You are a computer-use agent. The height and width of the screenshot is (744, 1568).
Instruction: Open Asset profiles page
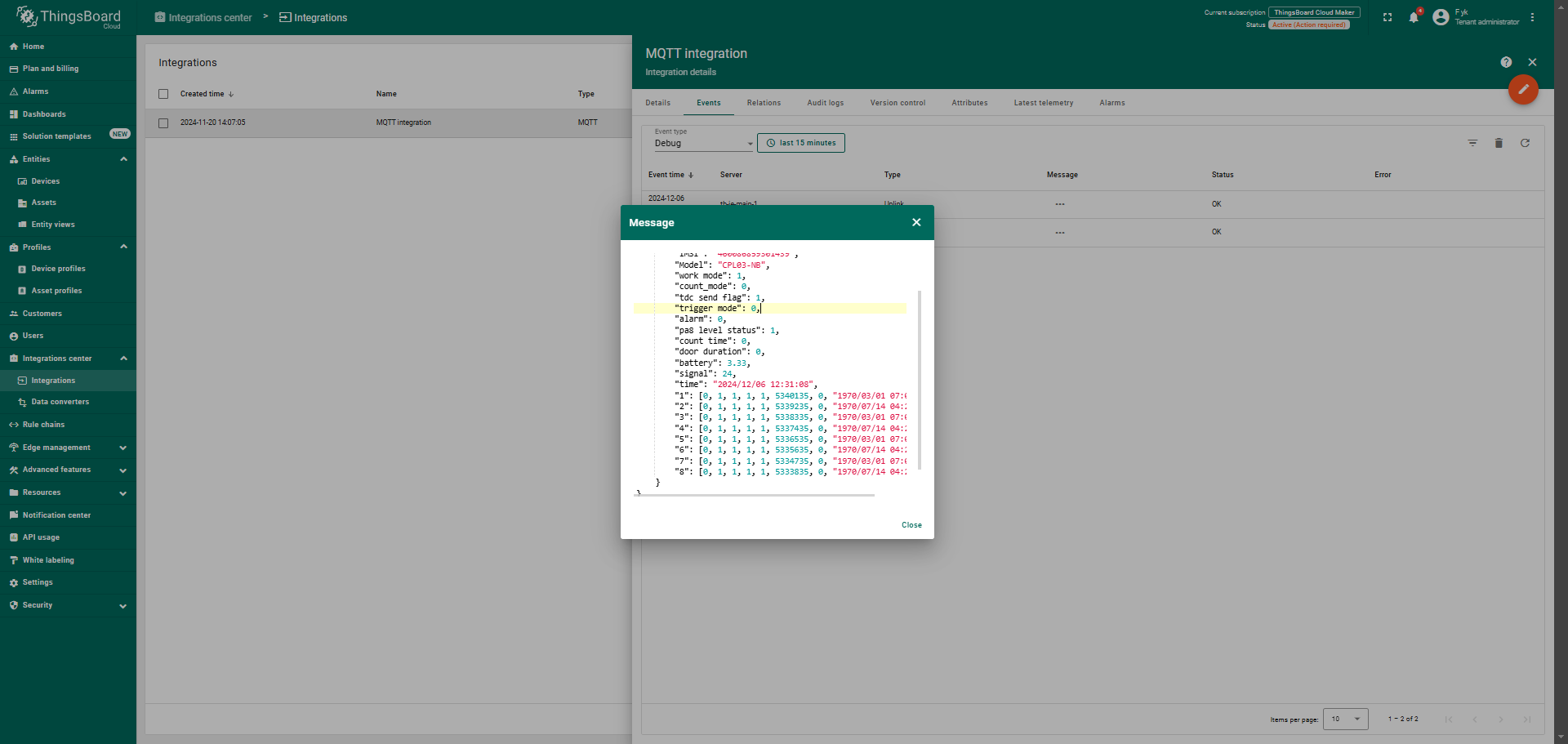coord(68,291)
